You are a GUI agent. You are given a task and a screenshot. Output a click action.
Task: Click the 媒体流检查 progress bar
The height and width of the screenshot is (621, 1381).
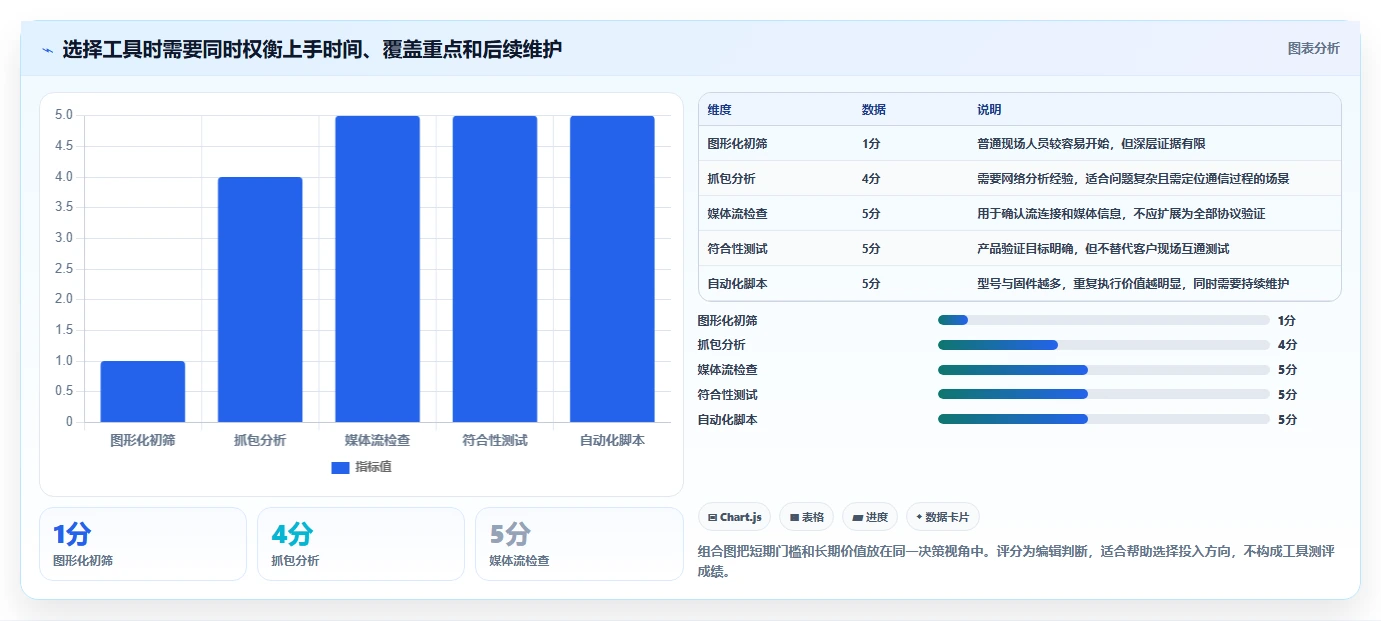1104,370
